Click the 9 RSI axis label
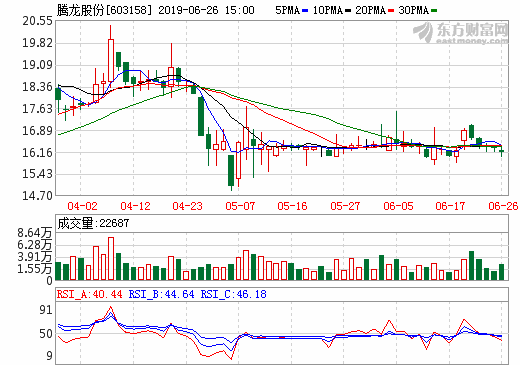This screenshot has height=365, width=520. [49, 356]
